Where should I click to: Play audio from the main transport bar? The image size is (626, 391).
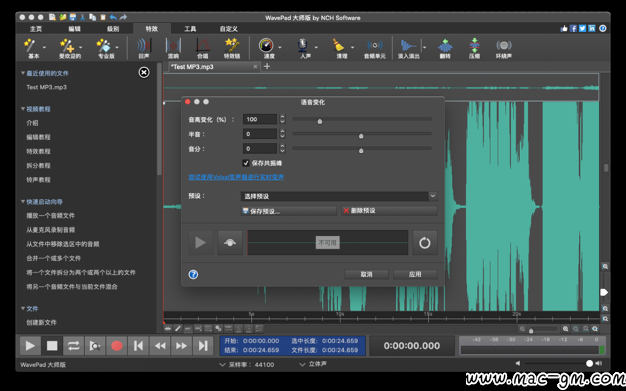tap(30, 345)
